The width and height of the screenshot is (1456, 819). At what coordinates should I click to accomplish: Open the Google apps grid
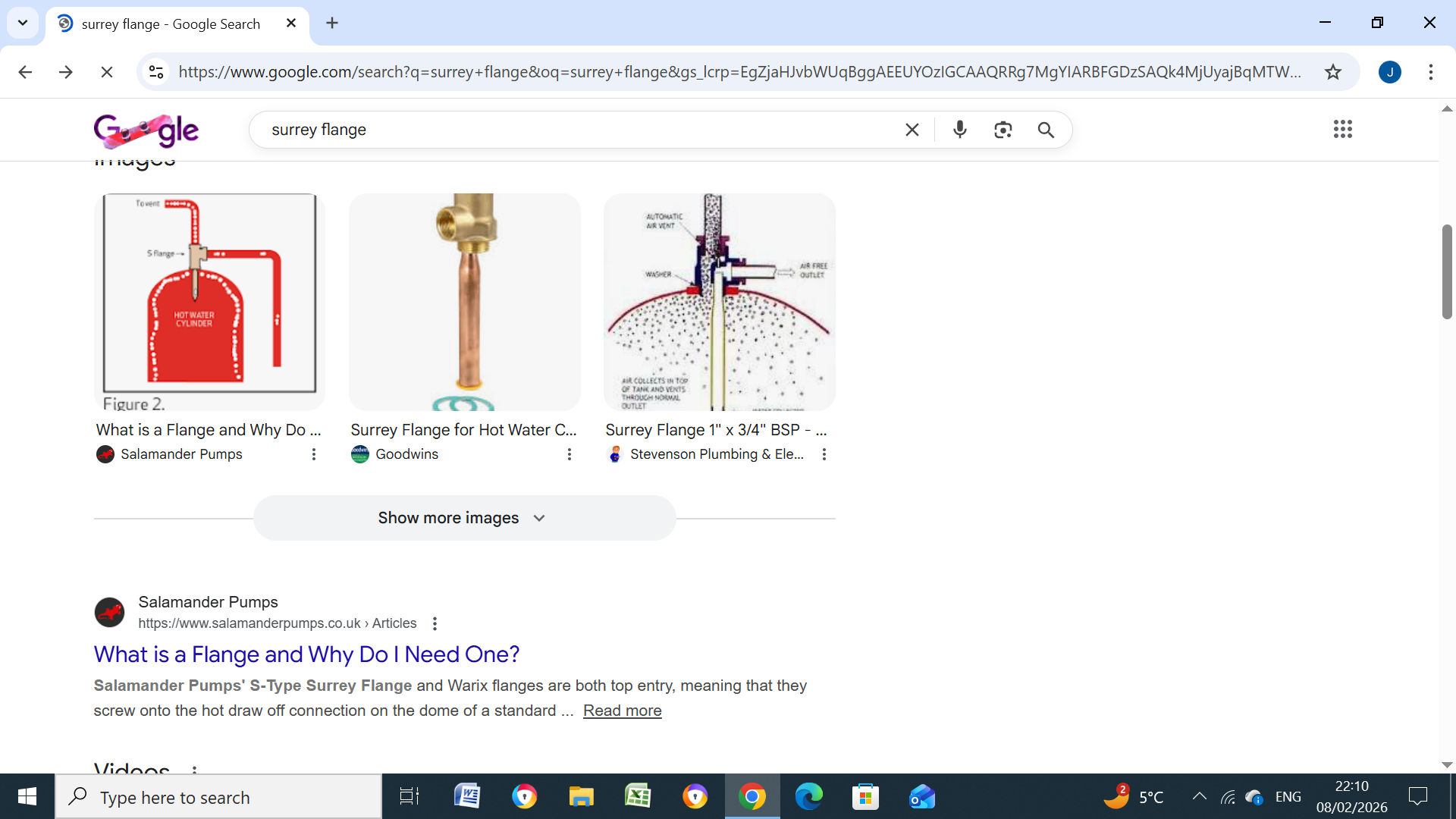point(1342,129)
